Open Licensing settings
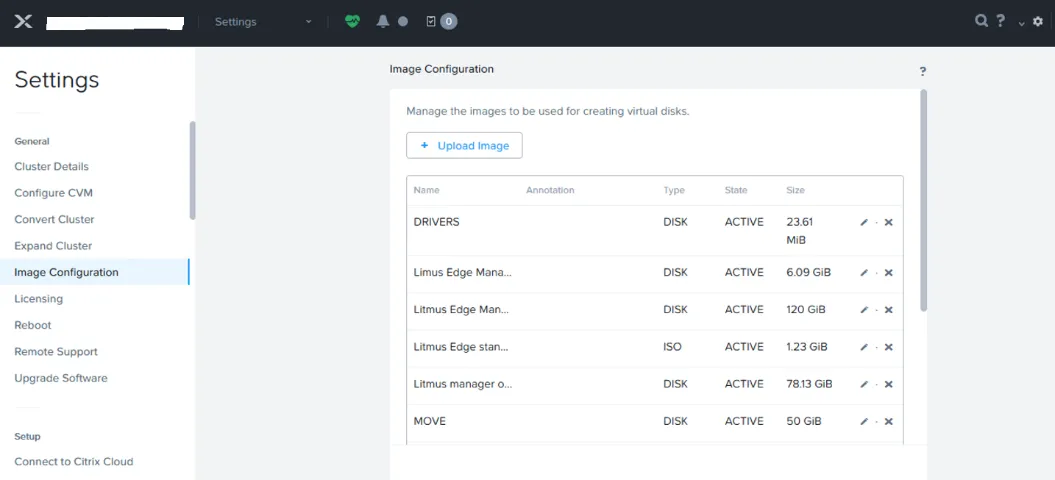This screenshot has height=480, width=1055. pyautogui.click(x=38, y=298)
